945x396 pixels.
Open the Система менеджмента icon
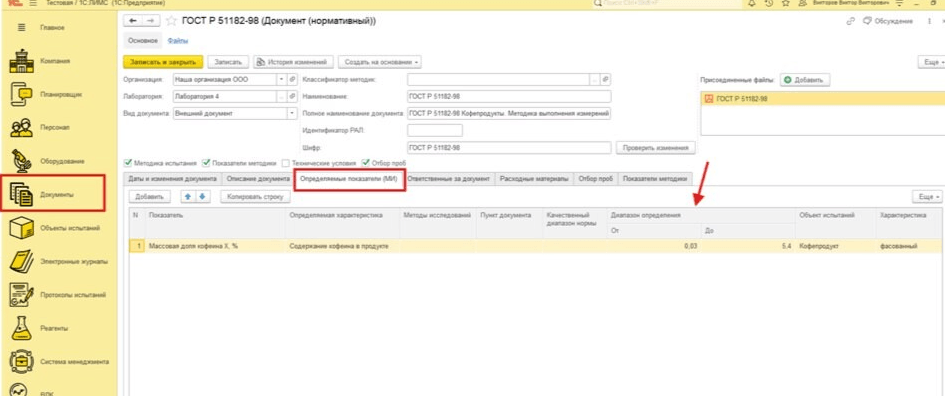pyautogui.click(x=22, y=362)
